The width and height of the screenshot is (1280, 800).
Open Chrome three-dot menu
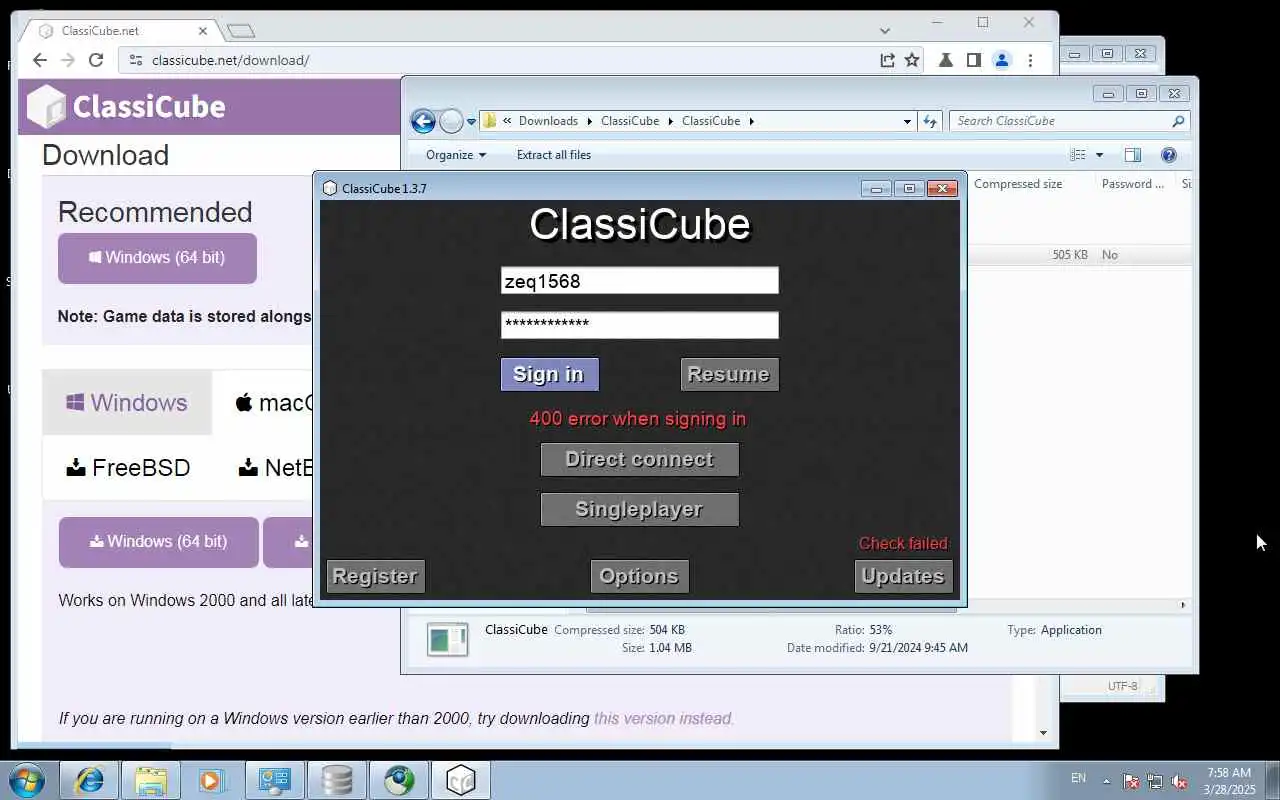pyautogui.click(x=1030, y=60)
